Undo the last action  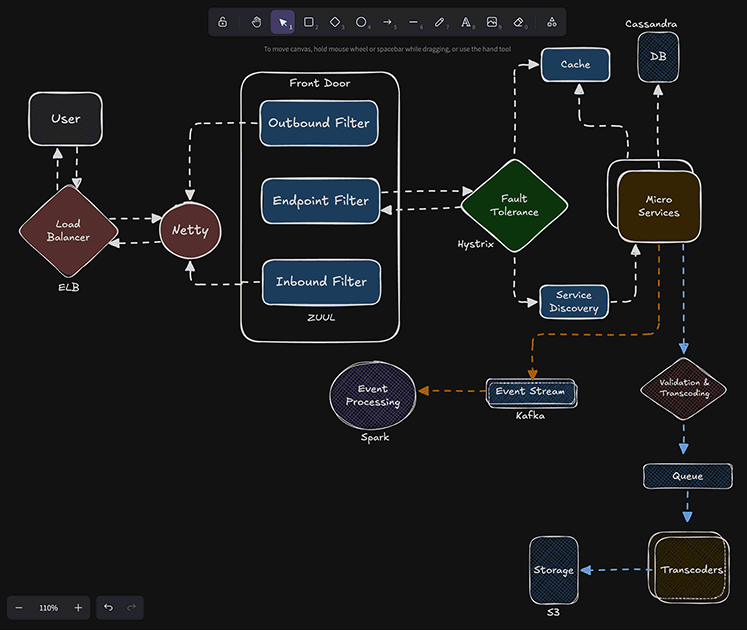point(109,608)
